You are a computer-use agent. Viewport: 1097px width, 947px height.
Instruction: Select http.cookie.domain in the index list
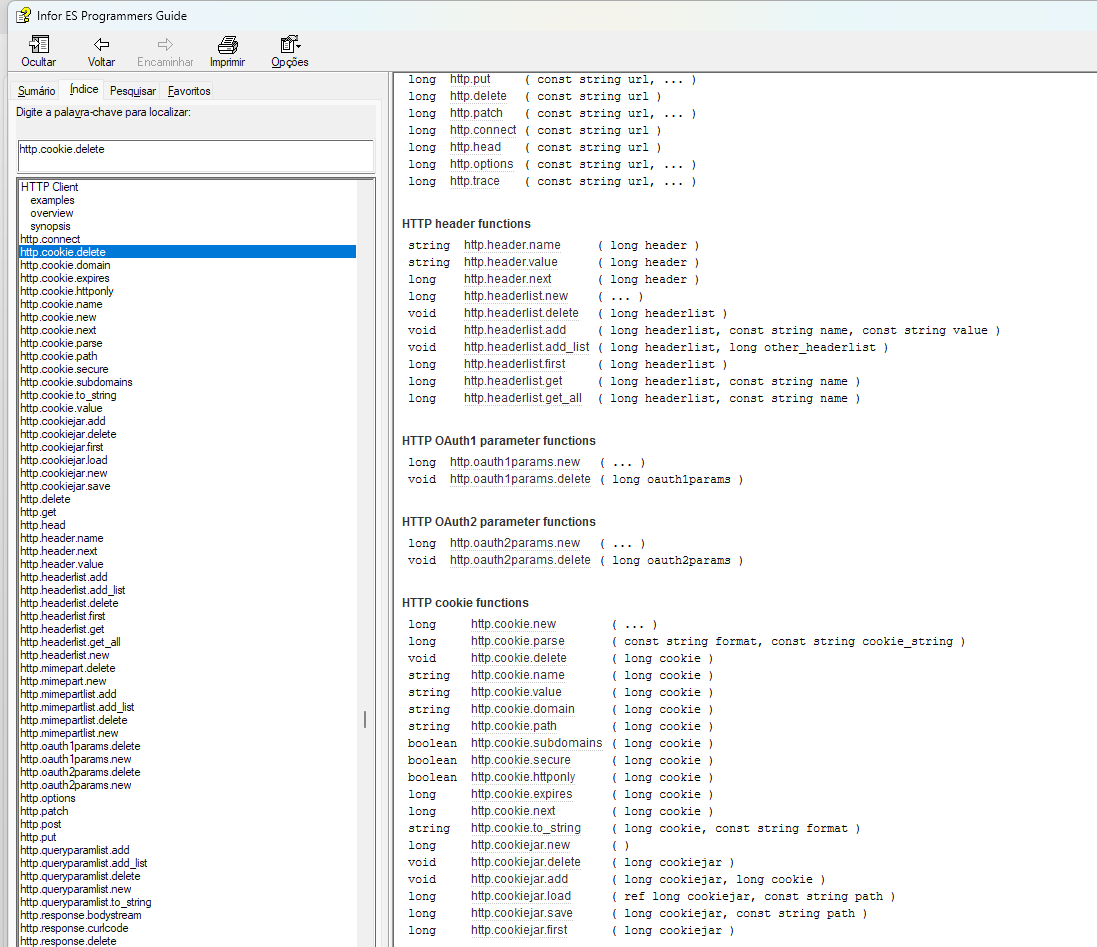tap(65, 265)
